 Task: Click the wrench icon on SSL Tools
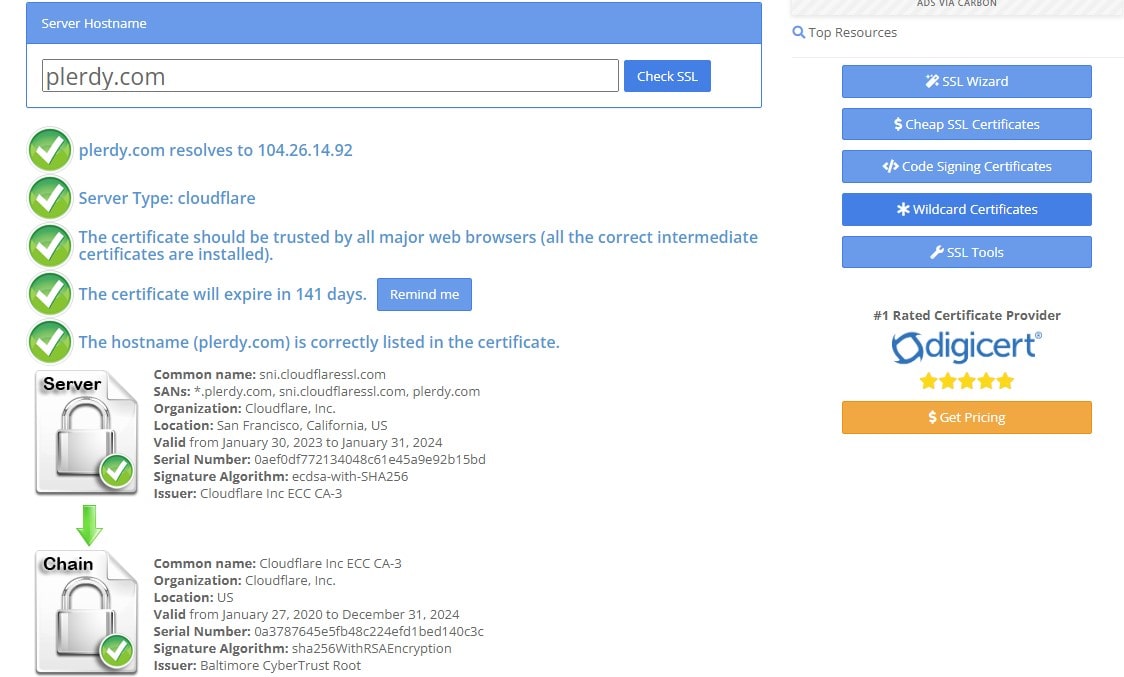coord(937,252)
